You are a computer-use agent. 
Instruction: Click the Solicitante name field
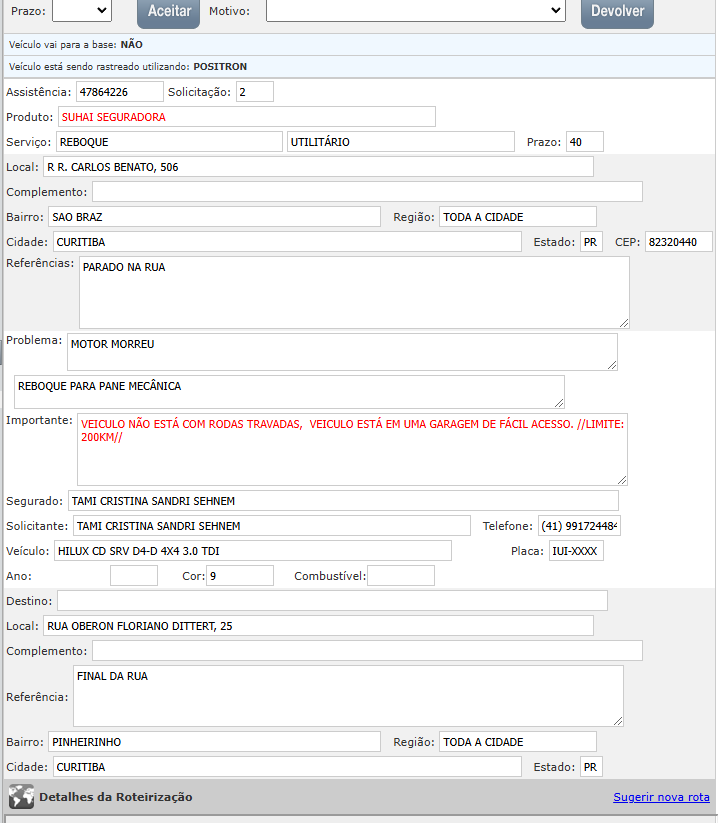tap(272, 526)
